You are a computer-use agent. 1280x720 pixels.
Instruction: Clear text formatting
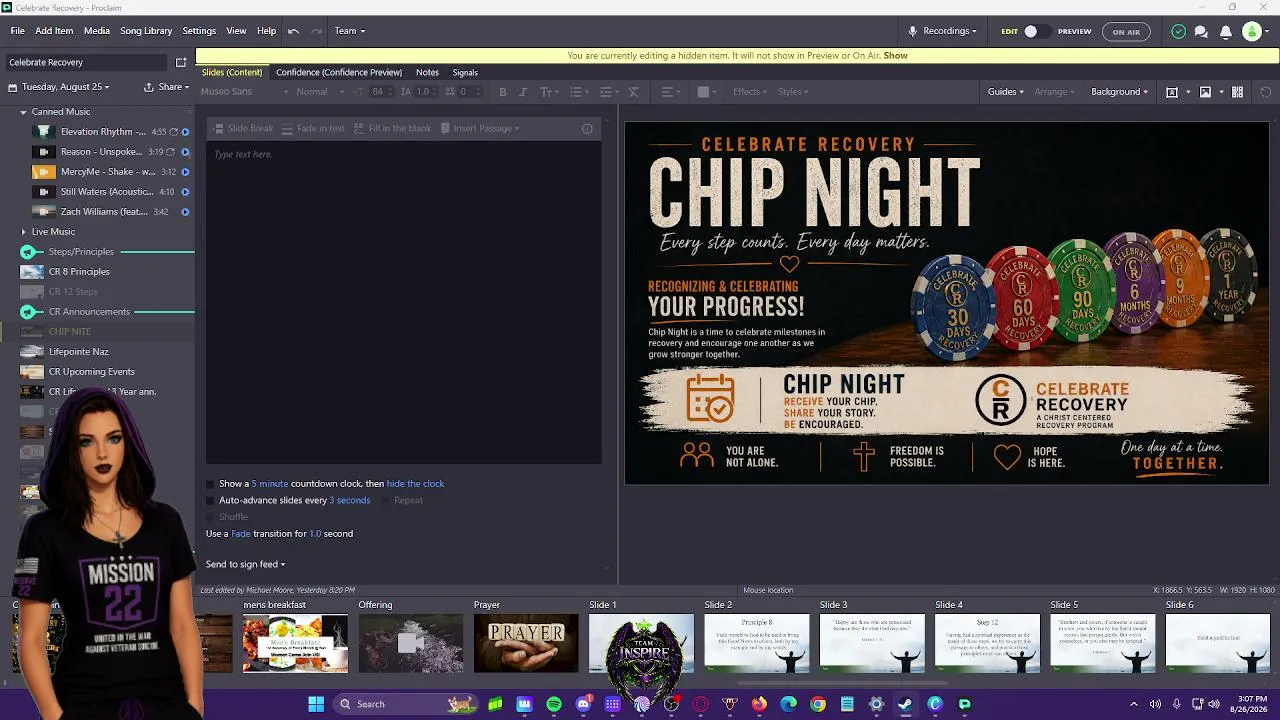(x=633, y=92)
